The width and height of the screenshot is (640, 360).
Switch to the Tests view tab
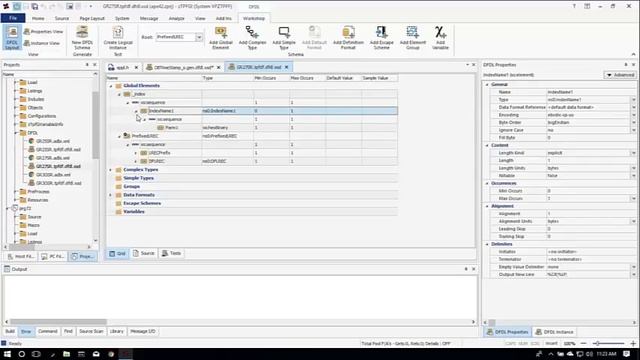171,253
